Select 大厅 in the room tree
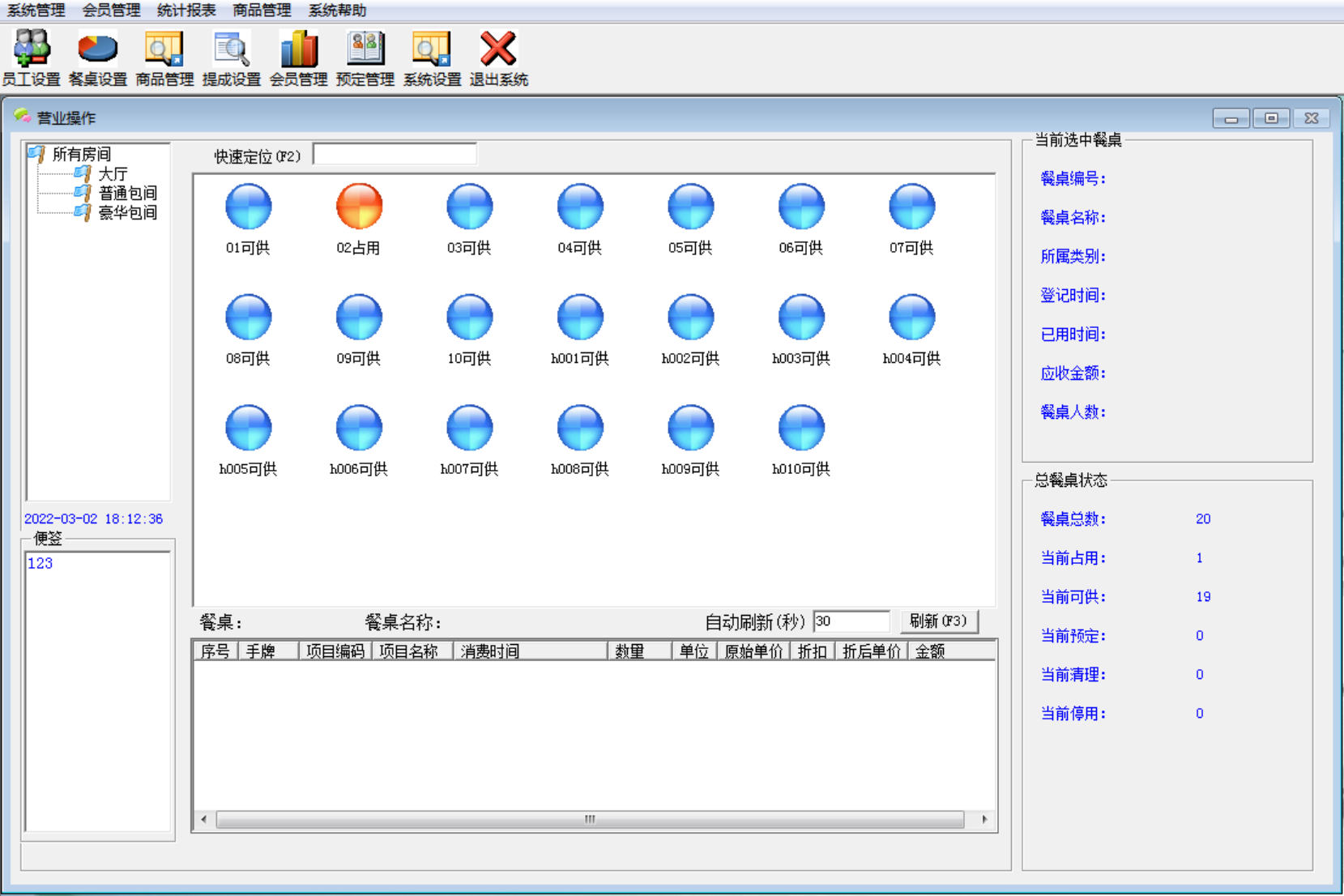 (113, 173)
